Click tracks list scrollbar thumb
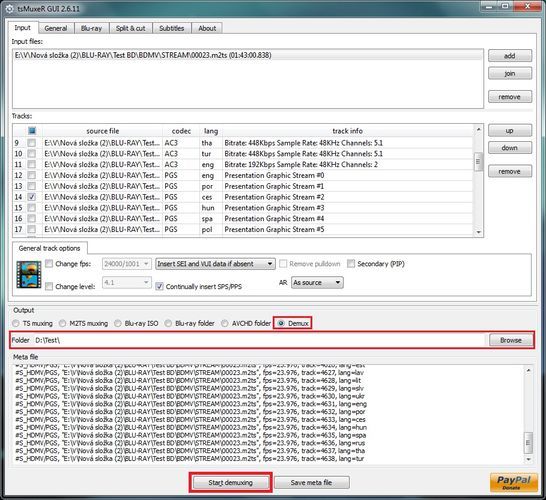 [478, 162]
